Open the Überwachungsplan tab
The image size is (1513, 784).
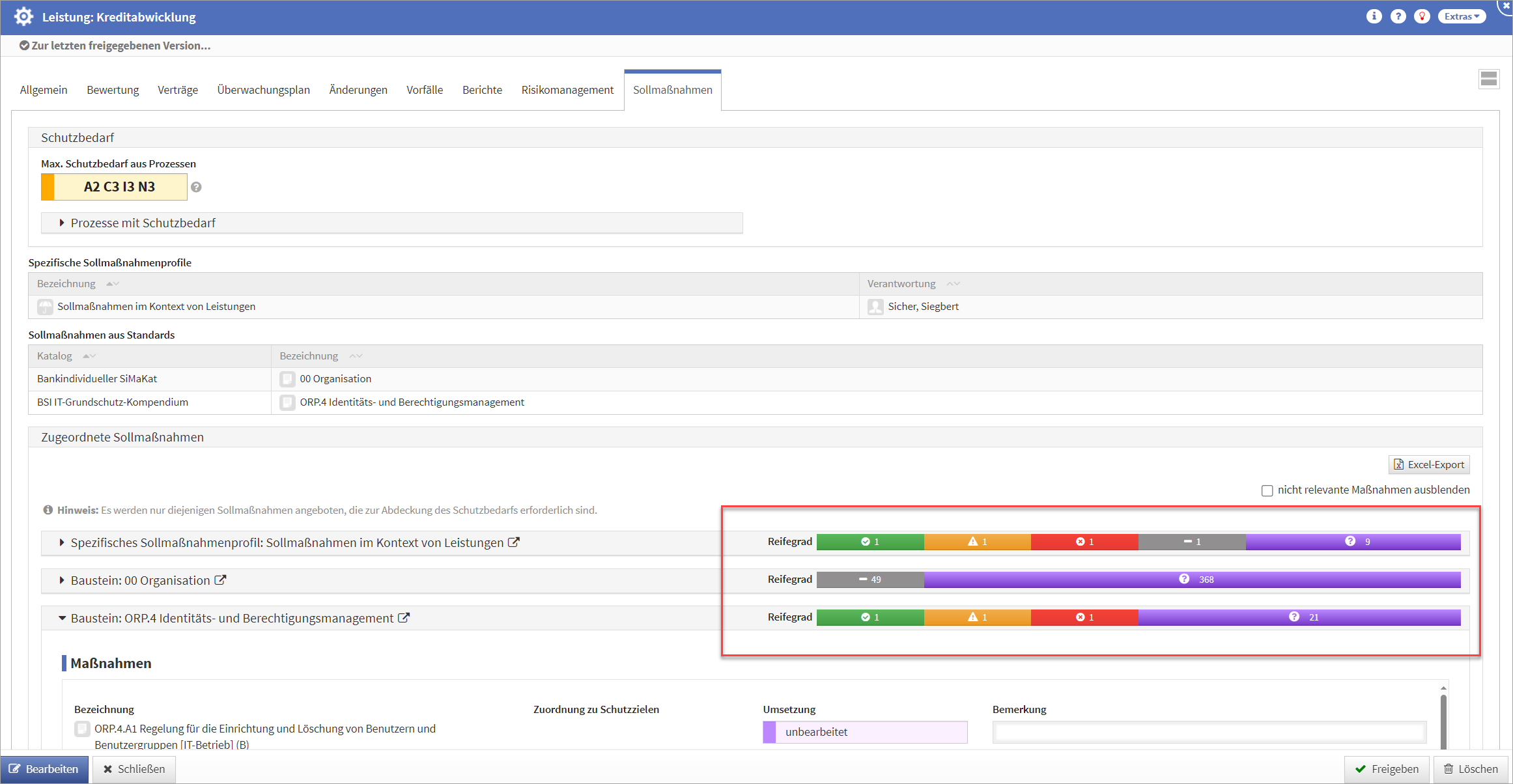[x=263, y=90]
